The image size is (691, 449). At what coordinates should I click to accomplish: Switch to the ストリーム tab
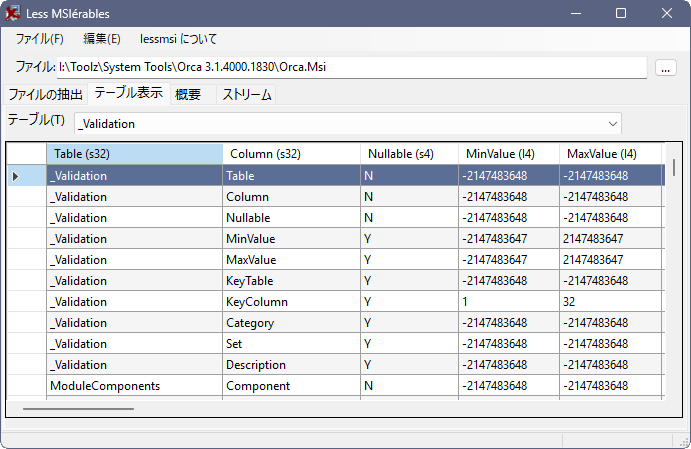[246, 94]
